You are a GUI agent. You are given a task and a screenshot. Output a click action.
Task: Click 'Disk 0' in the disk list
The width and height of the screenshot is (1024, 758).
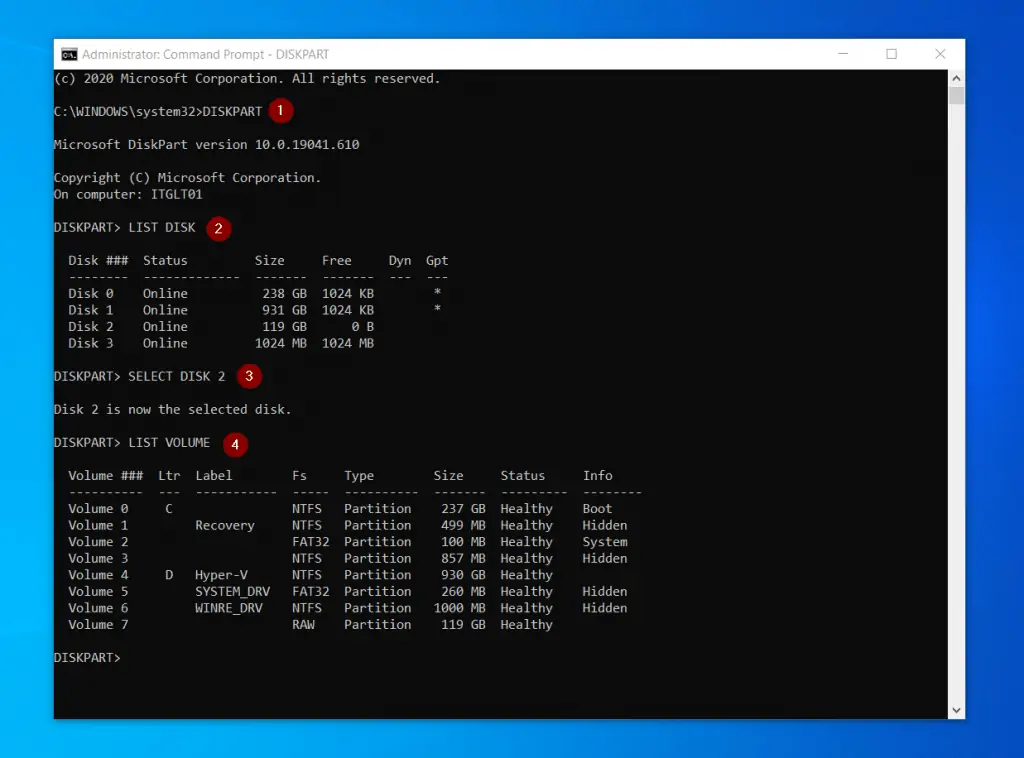(90, 293)
